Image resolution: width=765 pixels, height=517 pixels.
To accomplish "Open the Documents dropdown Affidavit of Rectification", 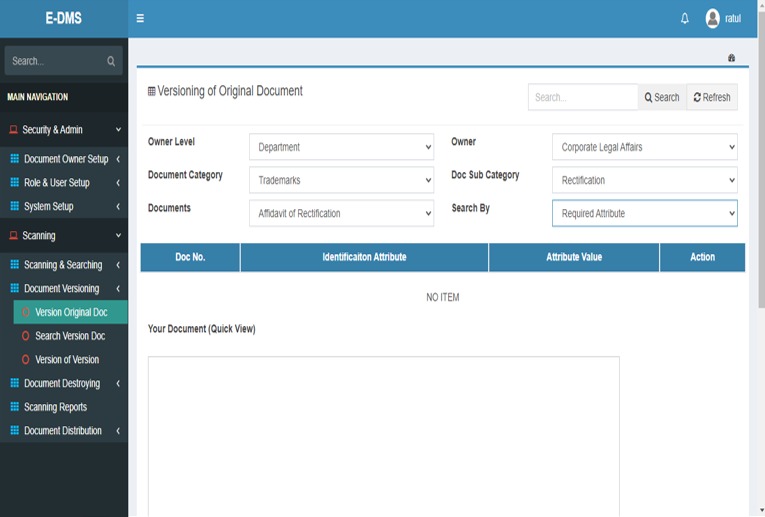I will [x=342, y=213].
